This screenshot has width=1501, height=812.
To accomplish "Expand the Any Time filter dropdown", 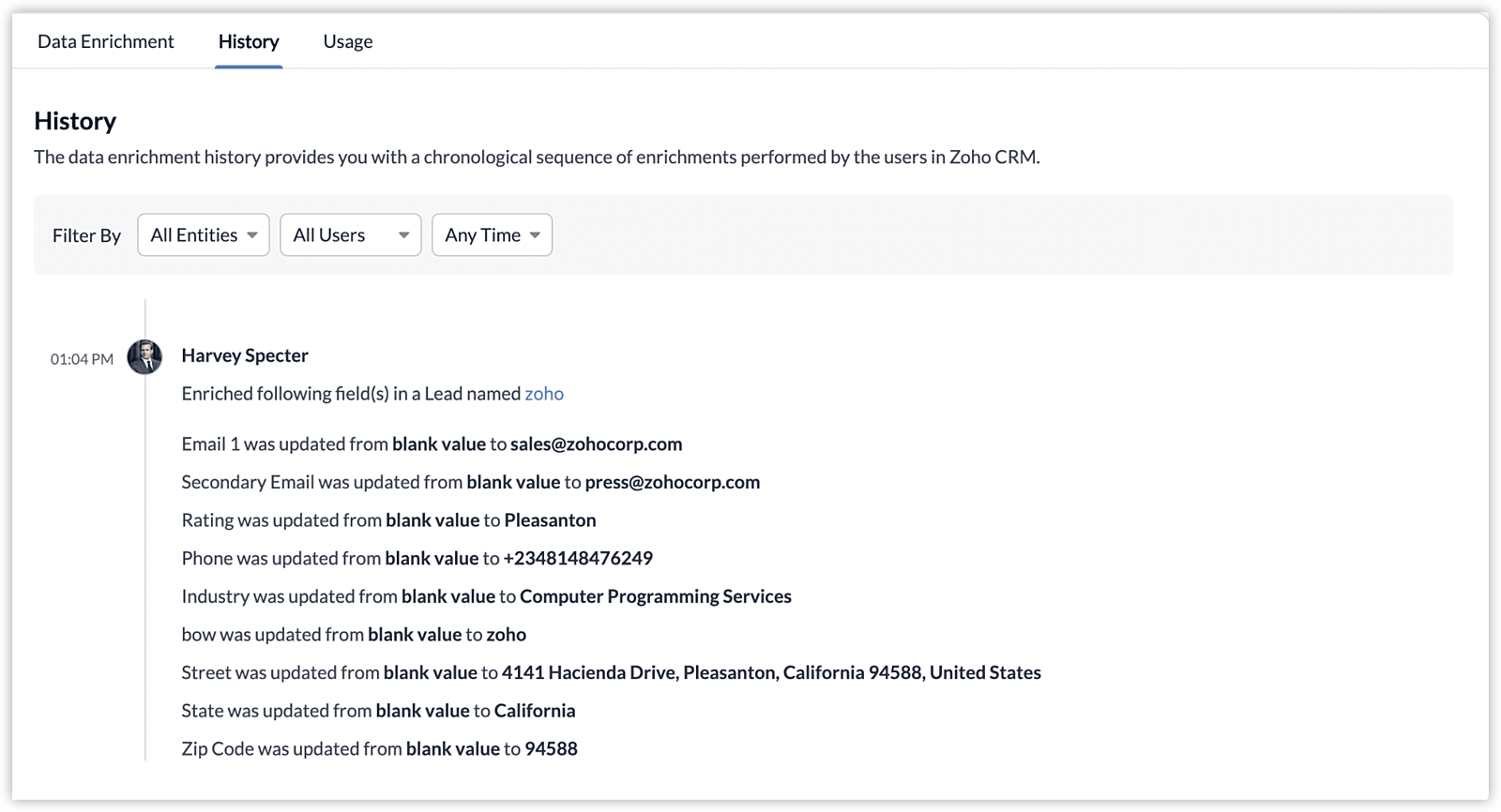I will point(492,235).
